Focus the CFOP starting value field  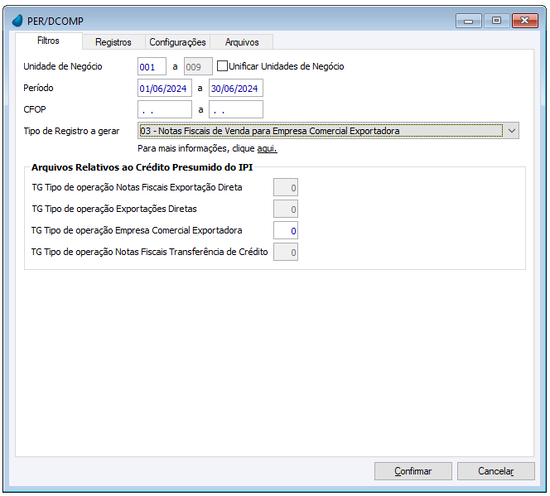[x=165, y=109]
